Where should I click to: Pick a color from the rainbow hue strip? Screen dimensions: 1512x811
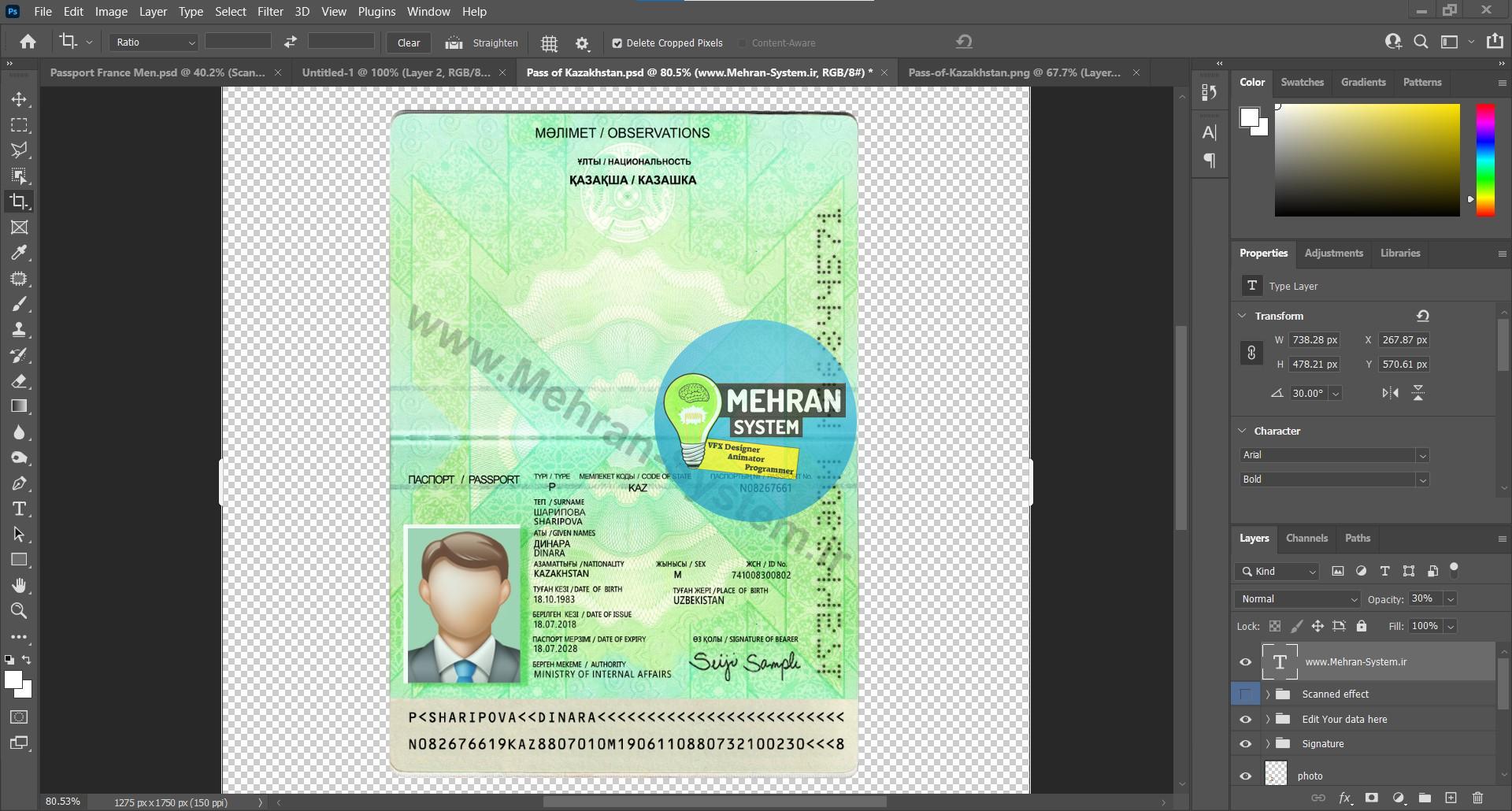pos(1486,160)
